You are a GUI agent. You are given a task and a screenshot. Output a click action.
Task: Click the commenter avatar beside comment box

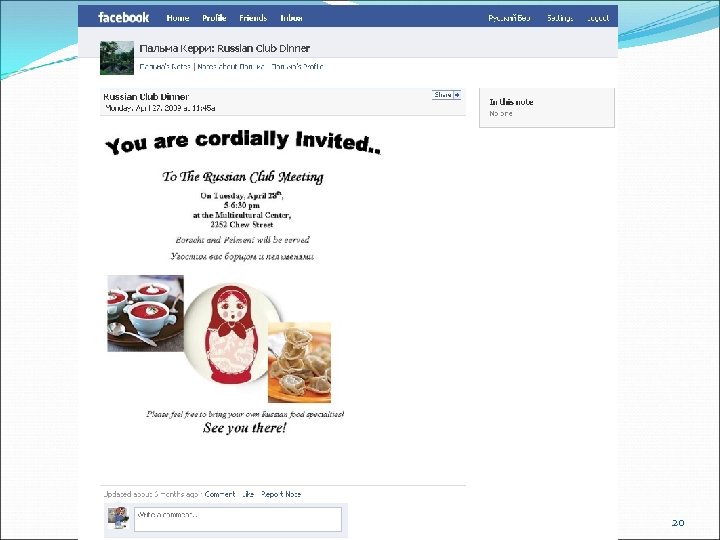pyautogui.click(x=118, y=518)
